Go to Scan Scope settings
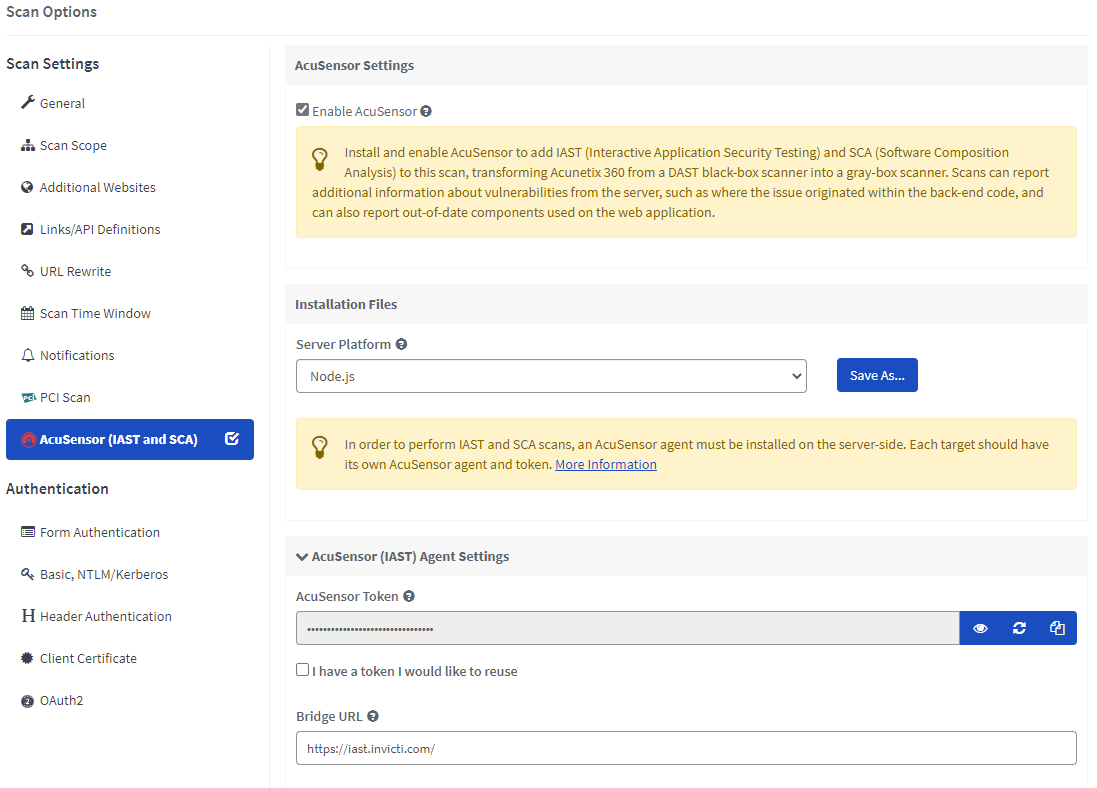The image size is (1097, 788). tap(73, 146)
